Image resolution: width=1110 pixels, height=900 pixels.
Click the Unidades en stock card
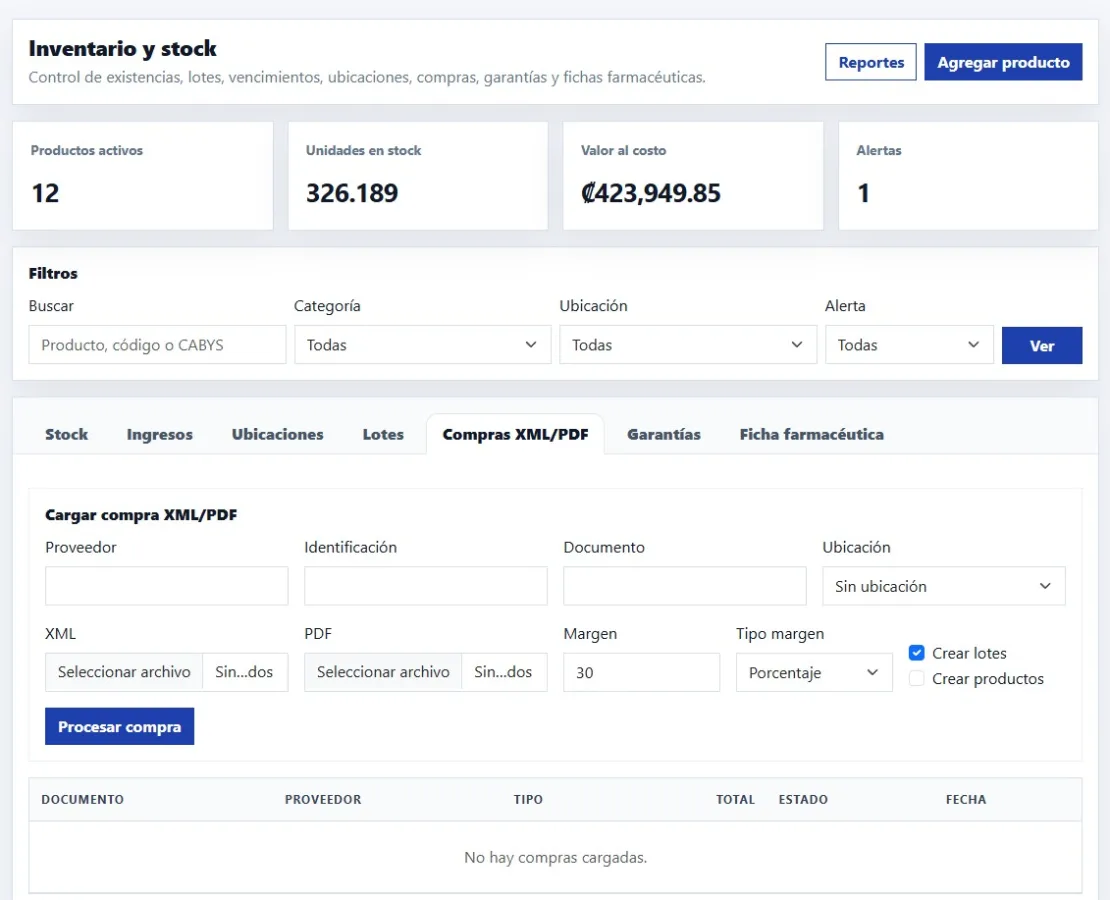point(418,176)
